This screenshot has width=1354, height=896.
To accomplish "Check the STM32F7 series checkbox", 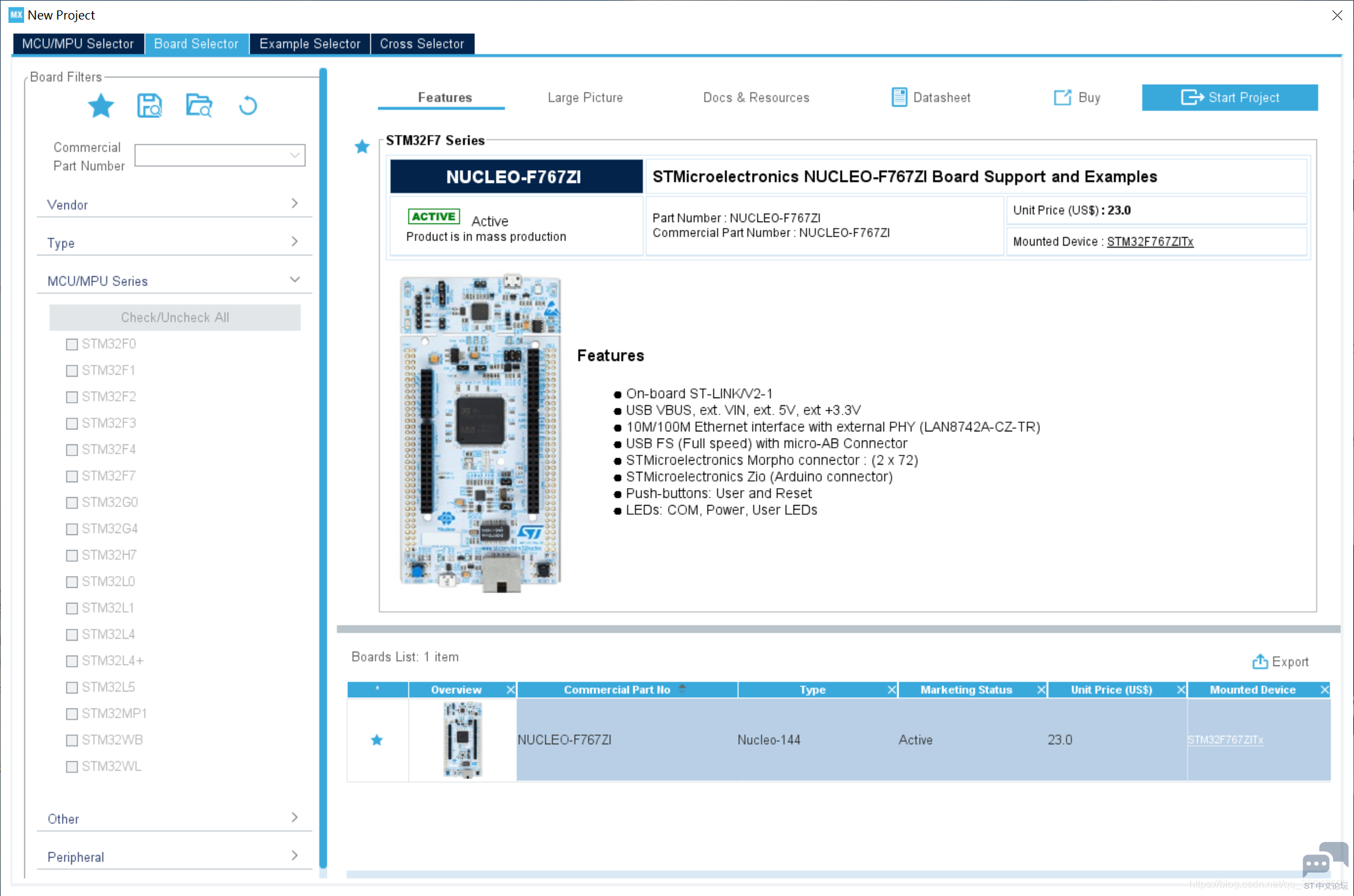I will (x=72, y=476).
